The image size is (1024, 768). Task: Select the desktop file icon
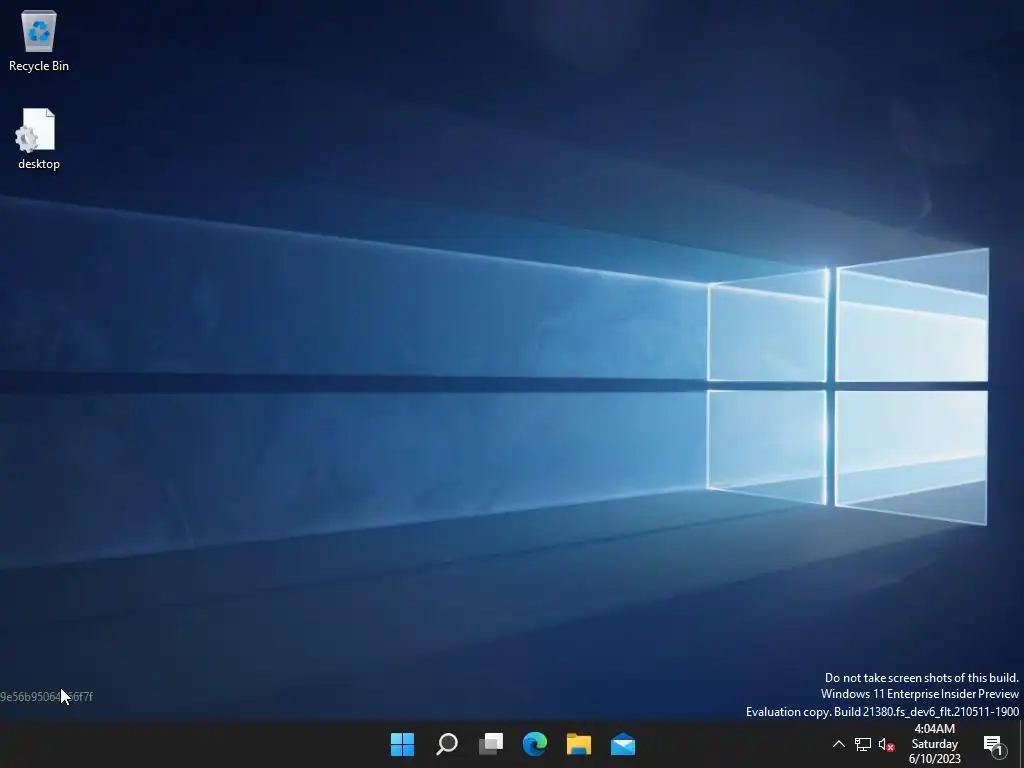39,139
